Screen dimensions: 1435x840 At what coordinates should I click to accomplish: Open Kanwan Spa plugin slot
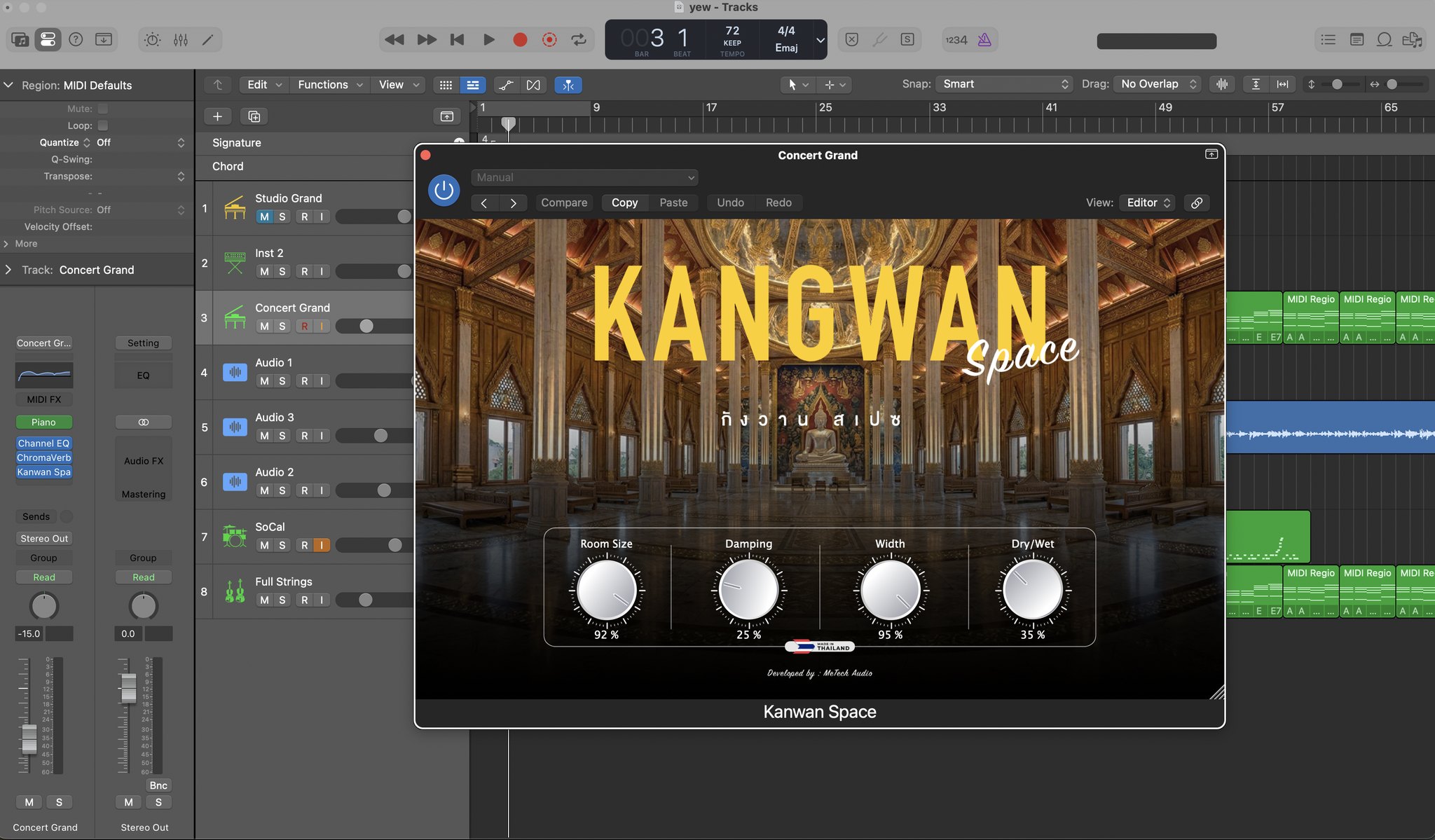[x=43, y=472]
